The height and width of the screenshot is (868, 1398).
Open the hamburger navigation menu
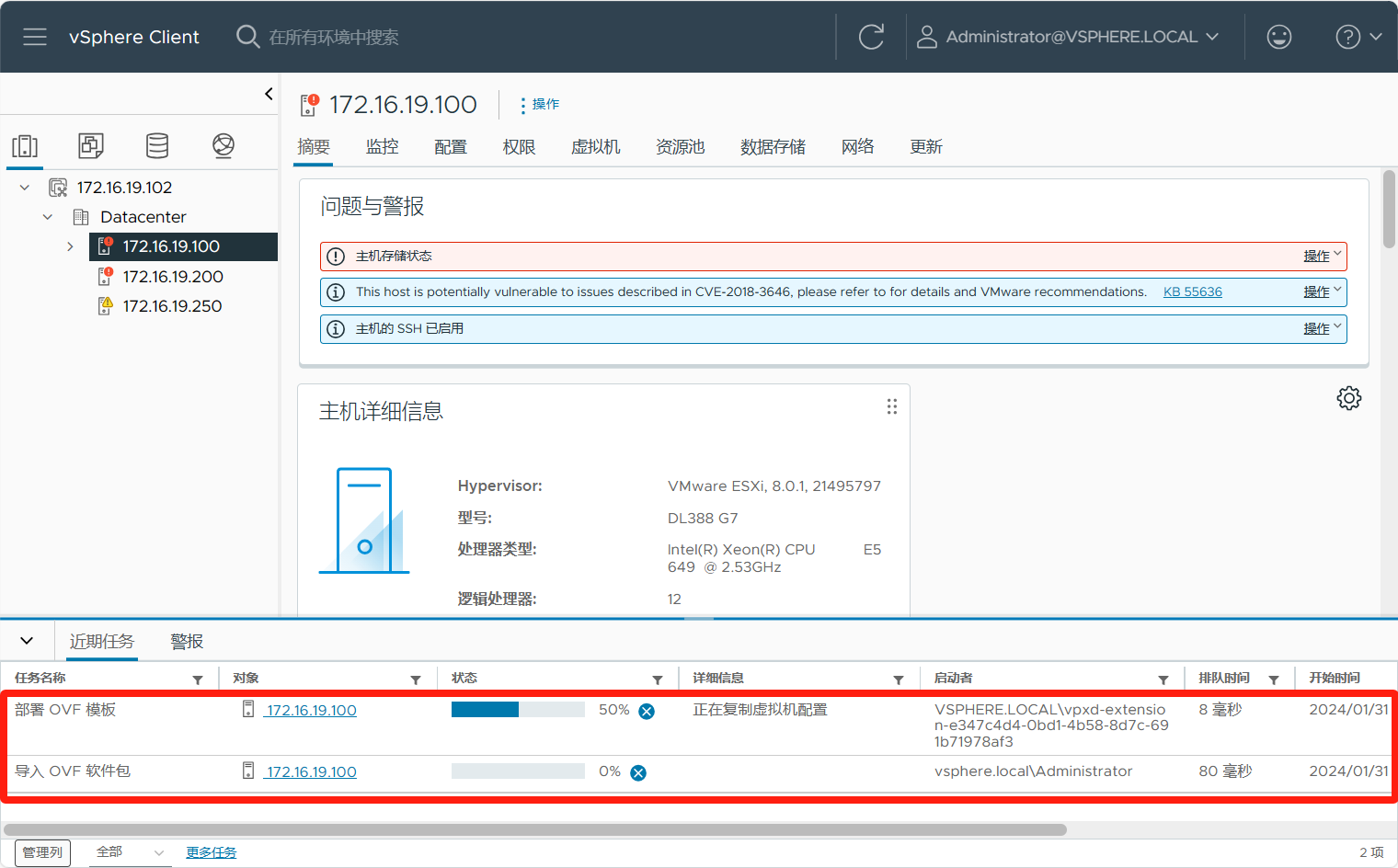click(35, 37)
